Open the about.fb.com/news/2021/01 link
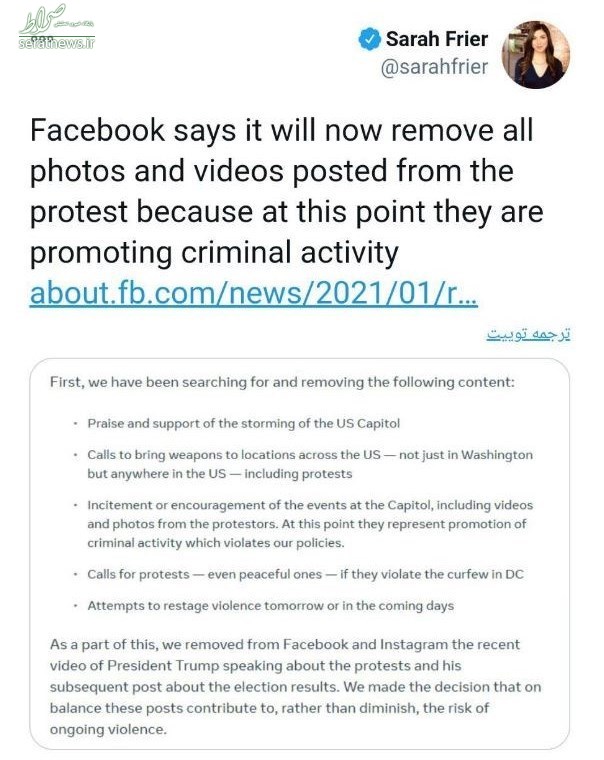 (x=254, y=293)
